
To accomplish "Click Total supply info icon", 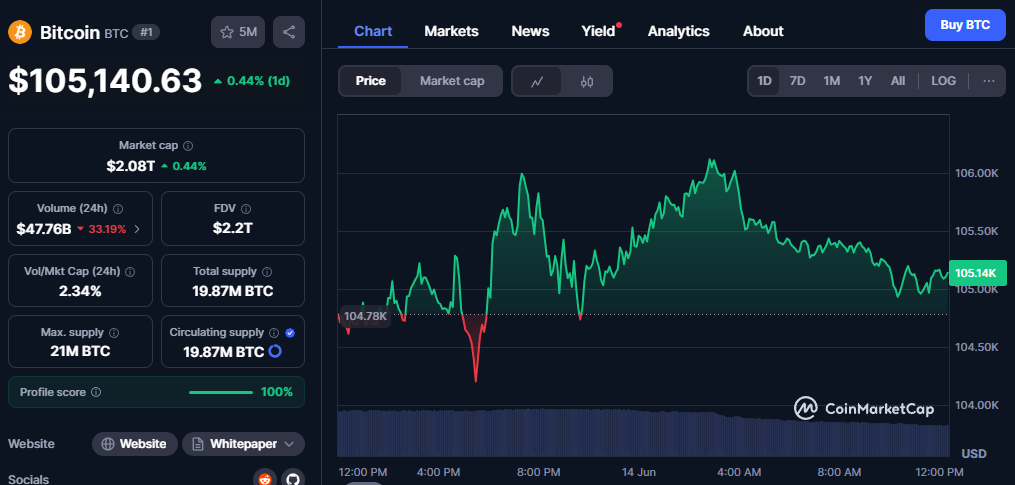I will point(267,272).
